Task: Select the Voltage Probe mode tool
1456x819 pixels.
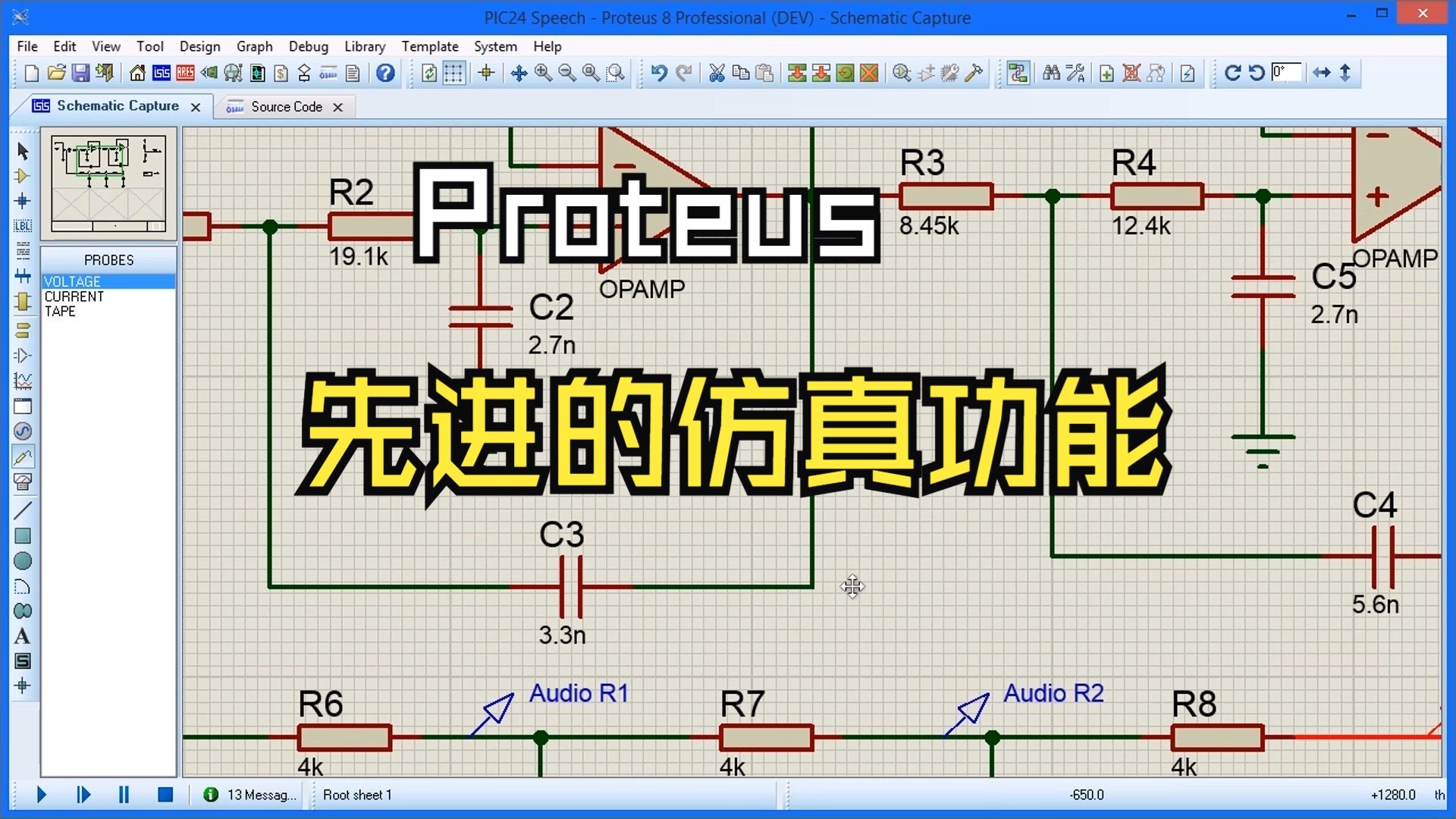Action: pyautogui.click(x=23, y=457)
